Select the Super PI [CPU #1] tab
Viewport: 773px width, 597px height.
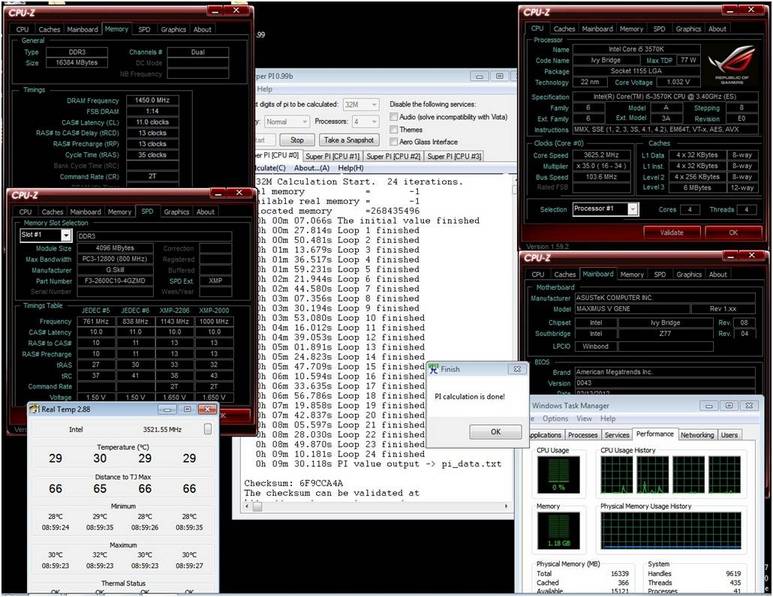tap(333, 156)
